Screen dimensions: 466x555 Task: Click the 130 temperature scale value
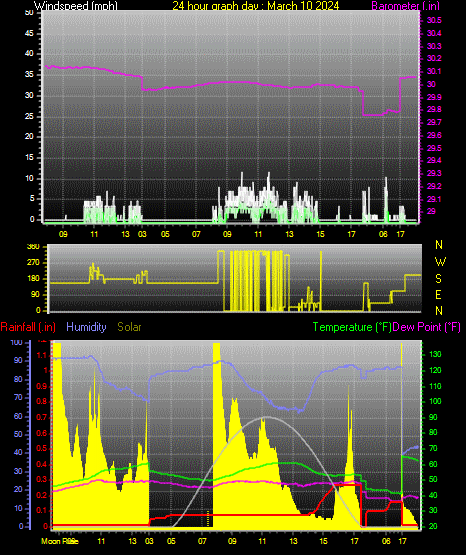[435, 354]
